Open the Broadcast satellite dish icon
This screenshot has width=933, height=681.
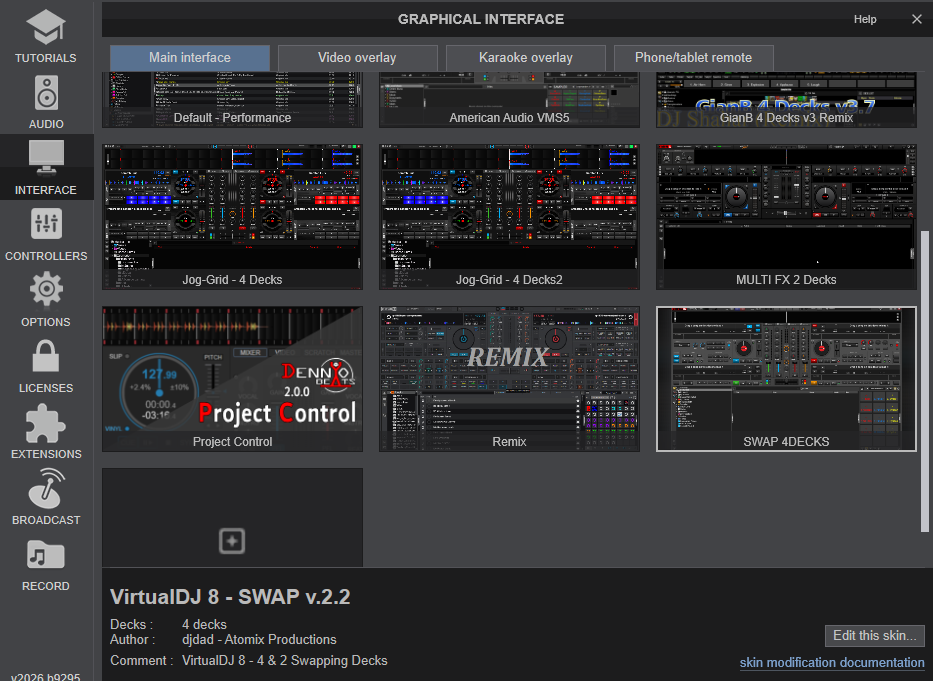pos(46,488)
